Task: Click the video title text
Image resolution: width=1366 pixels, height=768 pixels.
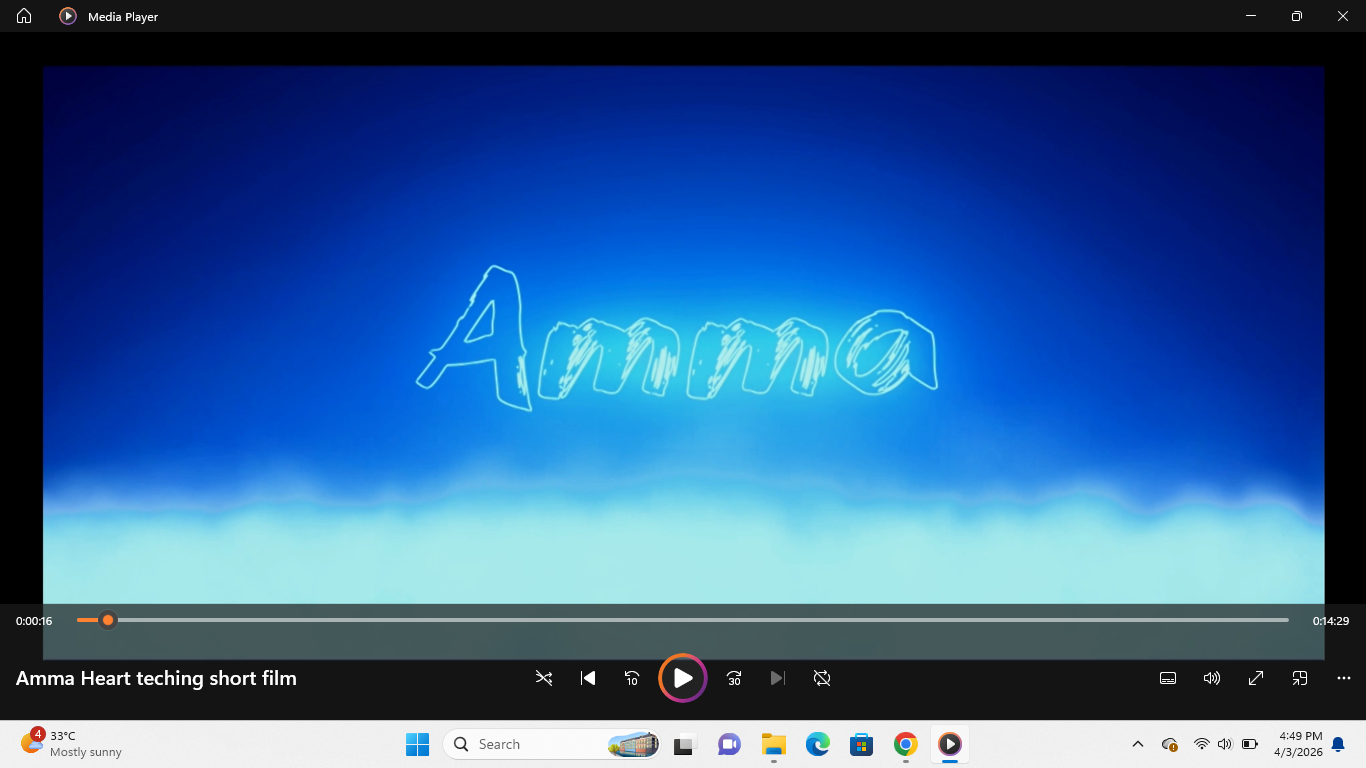Action: point(156,678)
